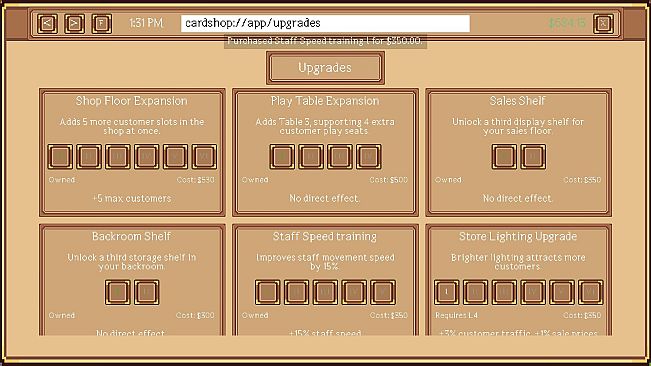
Task: Click 'Brighter lighting attracts more customers' description
Action: pyautogui.click(x=518, y=262)
